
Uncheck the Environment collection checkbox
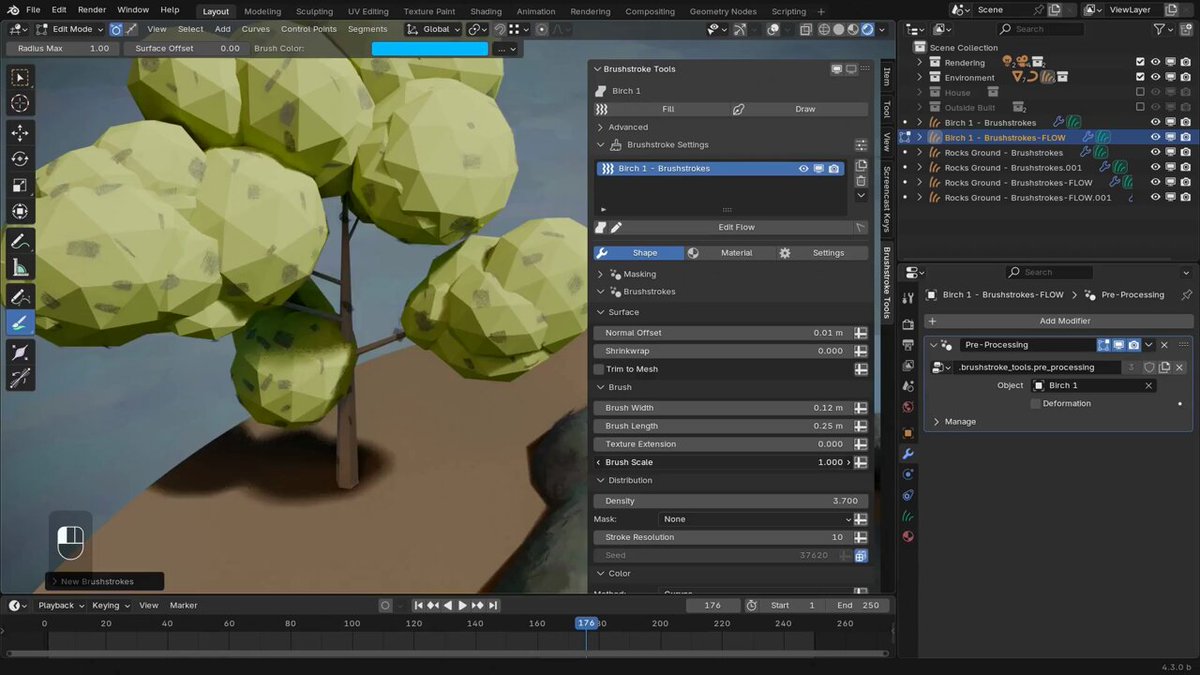tap(1140, 77)
